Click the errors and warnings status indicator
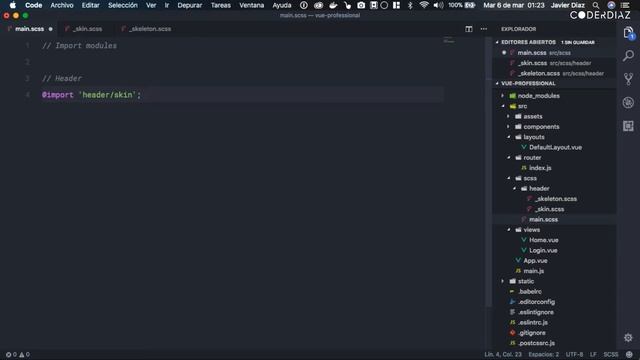Image resolution: width=640 pixels, height=360 pixels. pyautogui.click(x=18, y=354)
